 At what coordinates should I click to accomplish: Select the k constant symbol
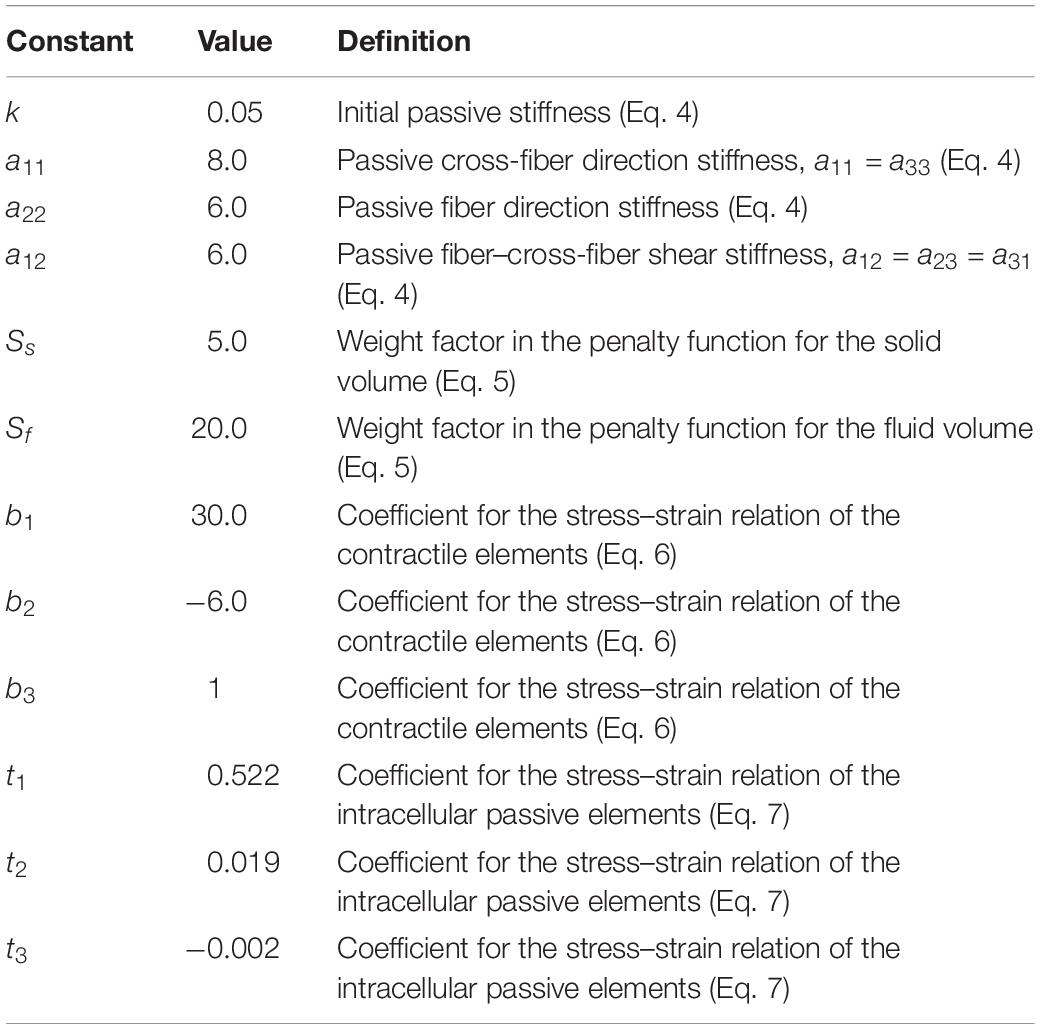13,113
